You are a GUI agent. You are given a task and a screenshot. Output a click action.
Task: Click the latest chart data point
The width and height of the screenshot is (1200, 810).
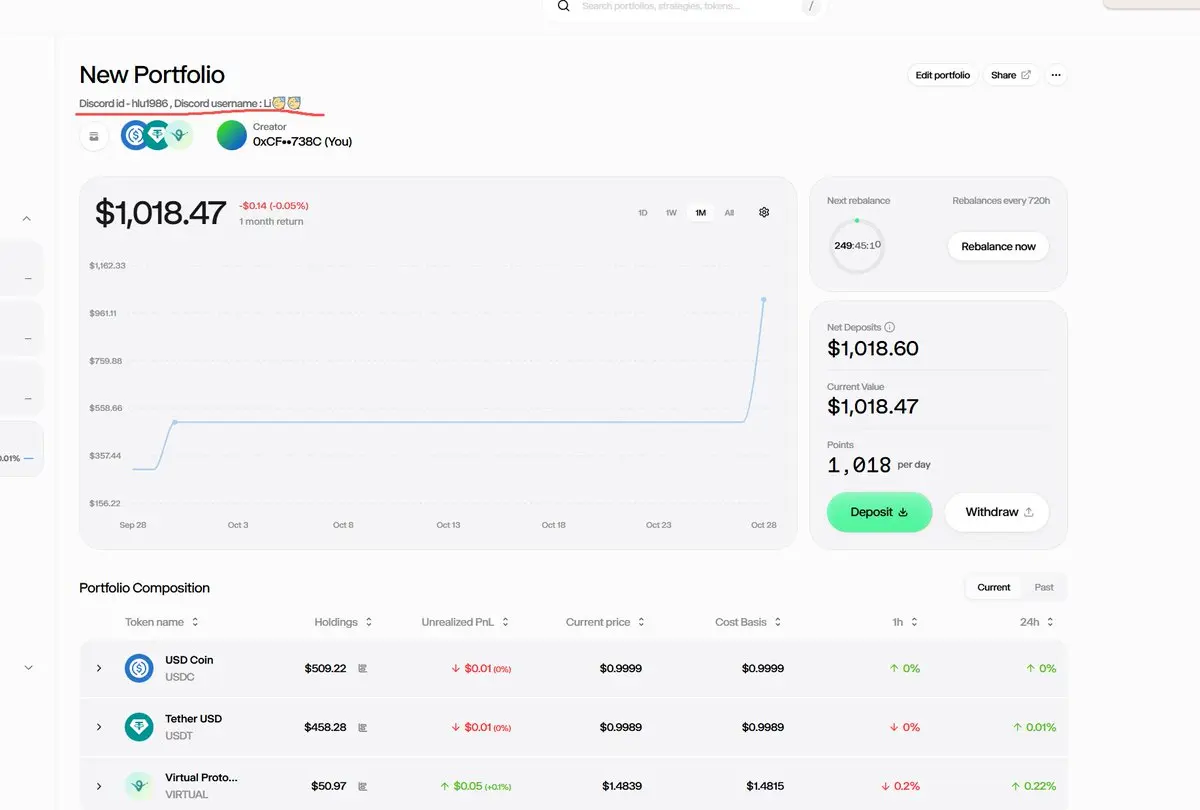tap(764, 299)
